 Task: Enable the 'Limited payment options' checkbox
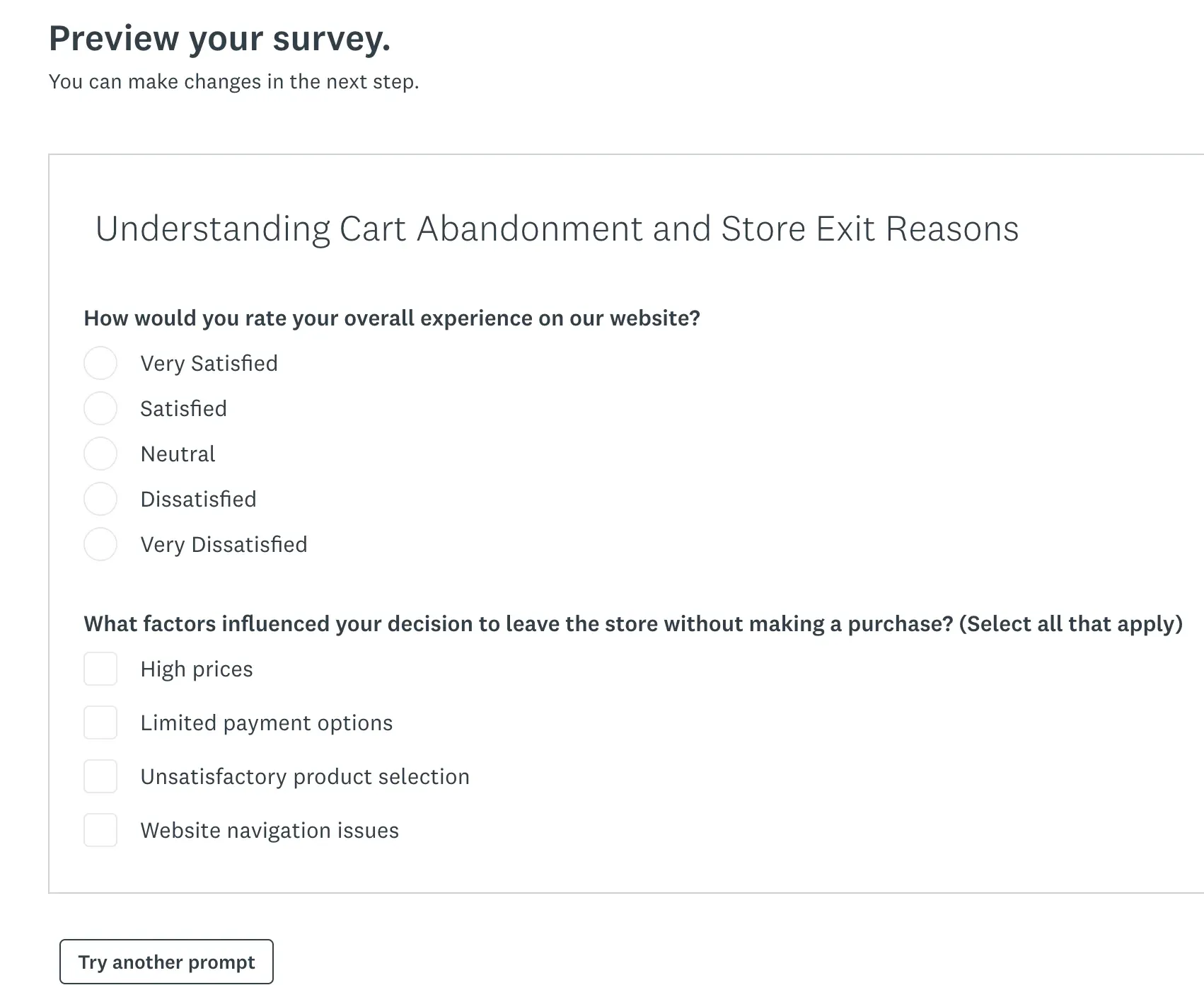pyautogui.click(x=100, y=722)
